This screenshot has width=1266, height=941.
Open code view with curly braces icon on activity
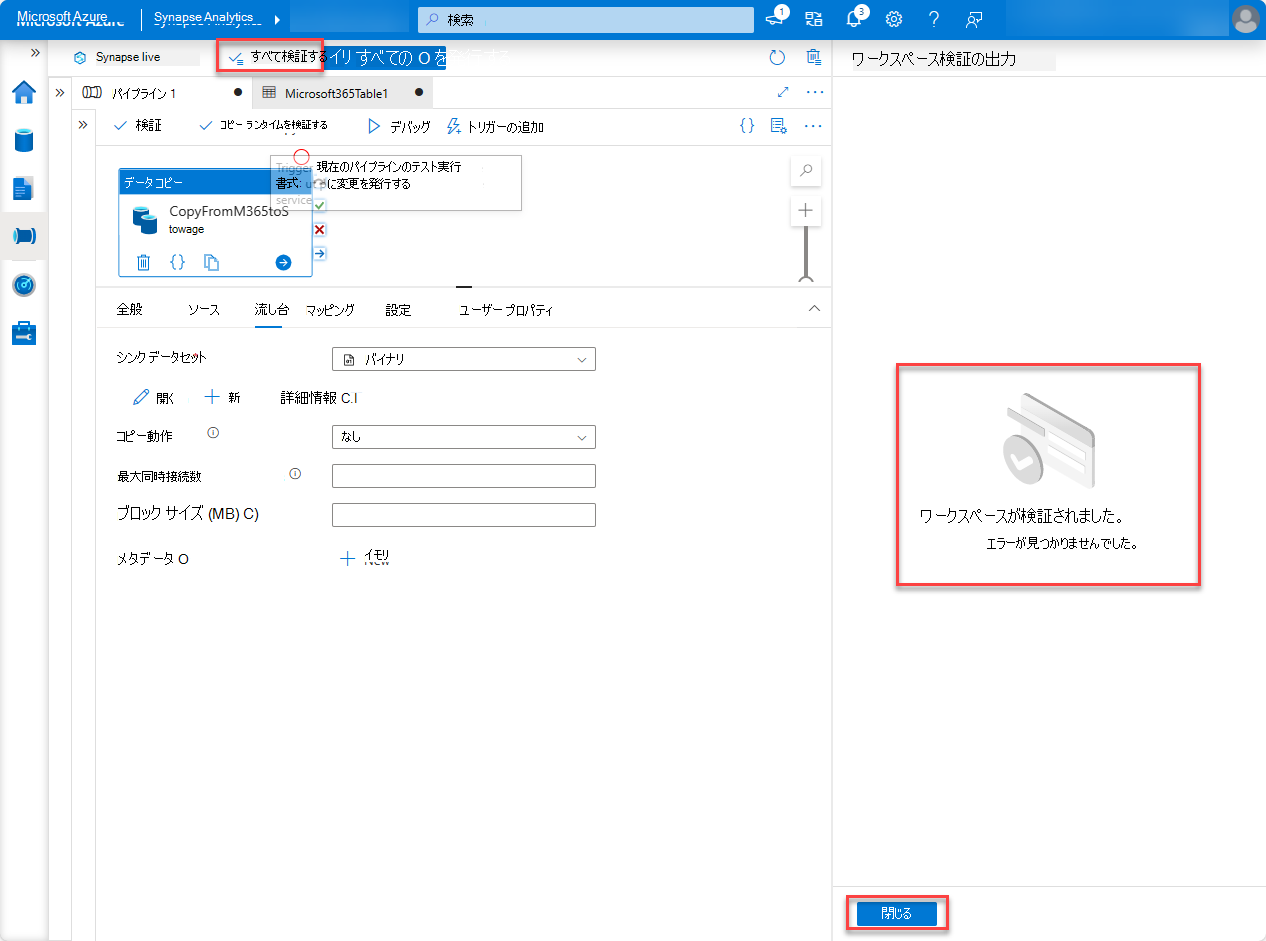tap(177, 262)
